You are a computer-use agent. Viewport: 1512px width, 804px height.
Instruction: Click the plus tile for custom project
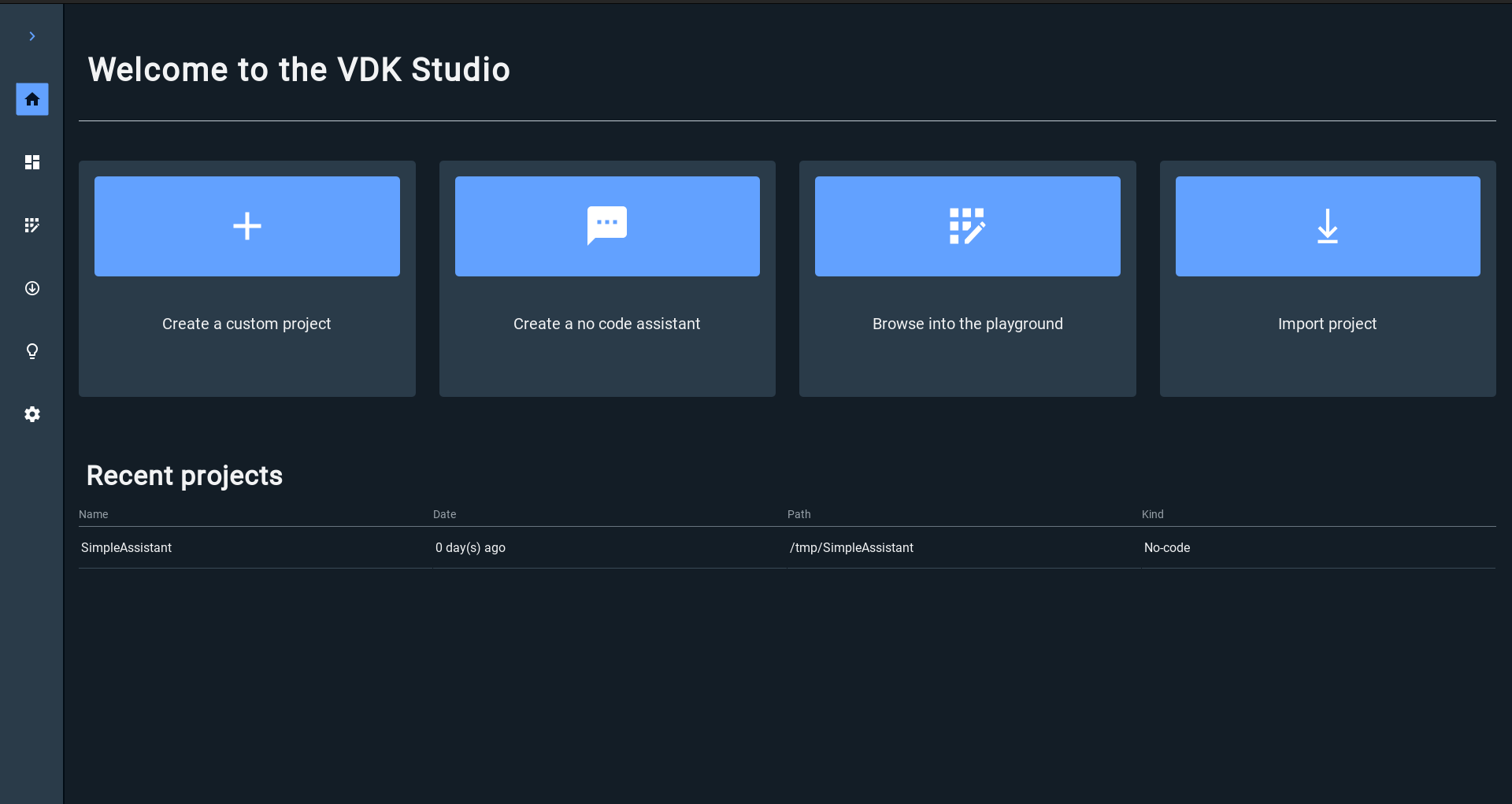247,226
